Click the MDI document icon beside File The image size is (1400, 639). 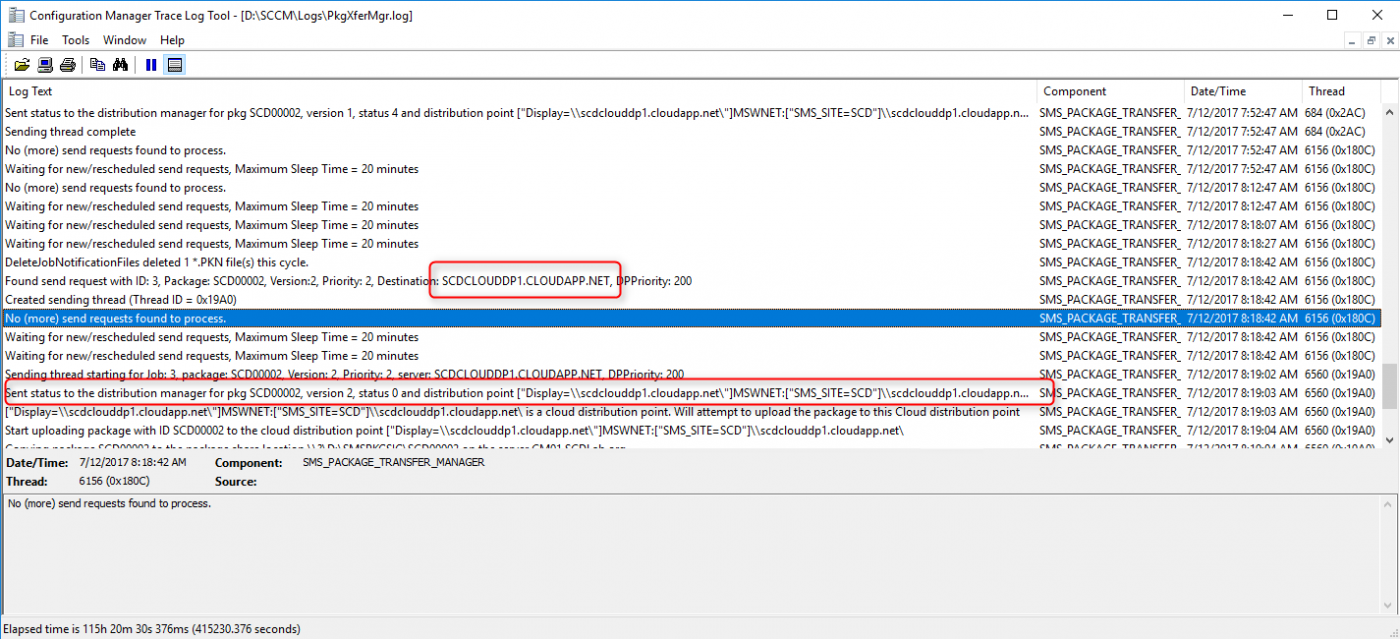coord(14,40)
